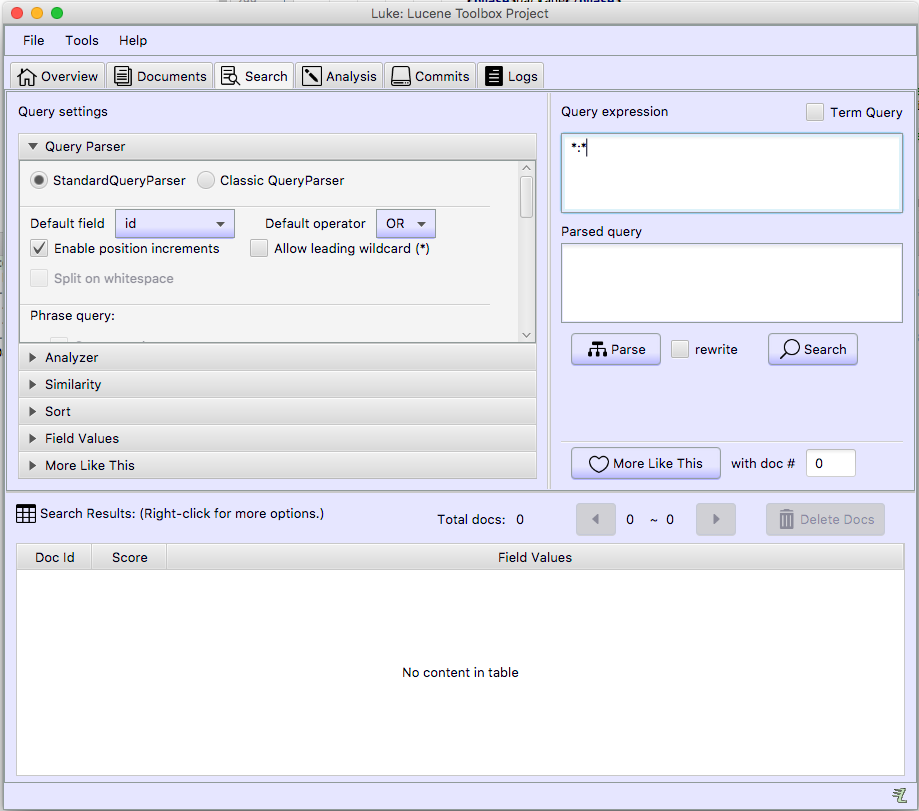Click the query parser panel scrollbar thumb

click(526, 197)
